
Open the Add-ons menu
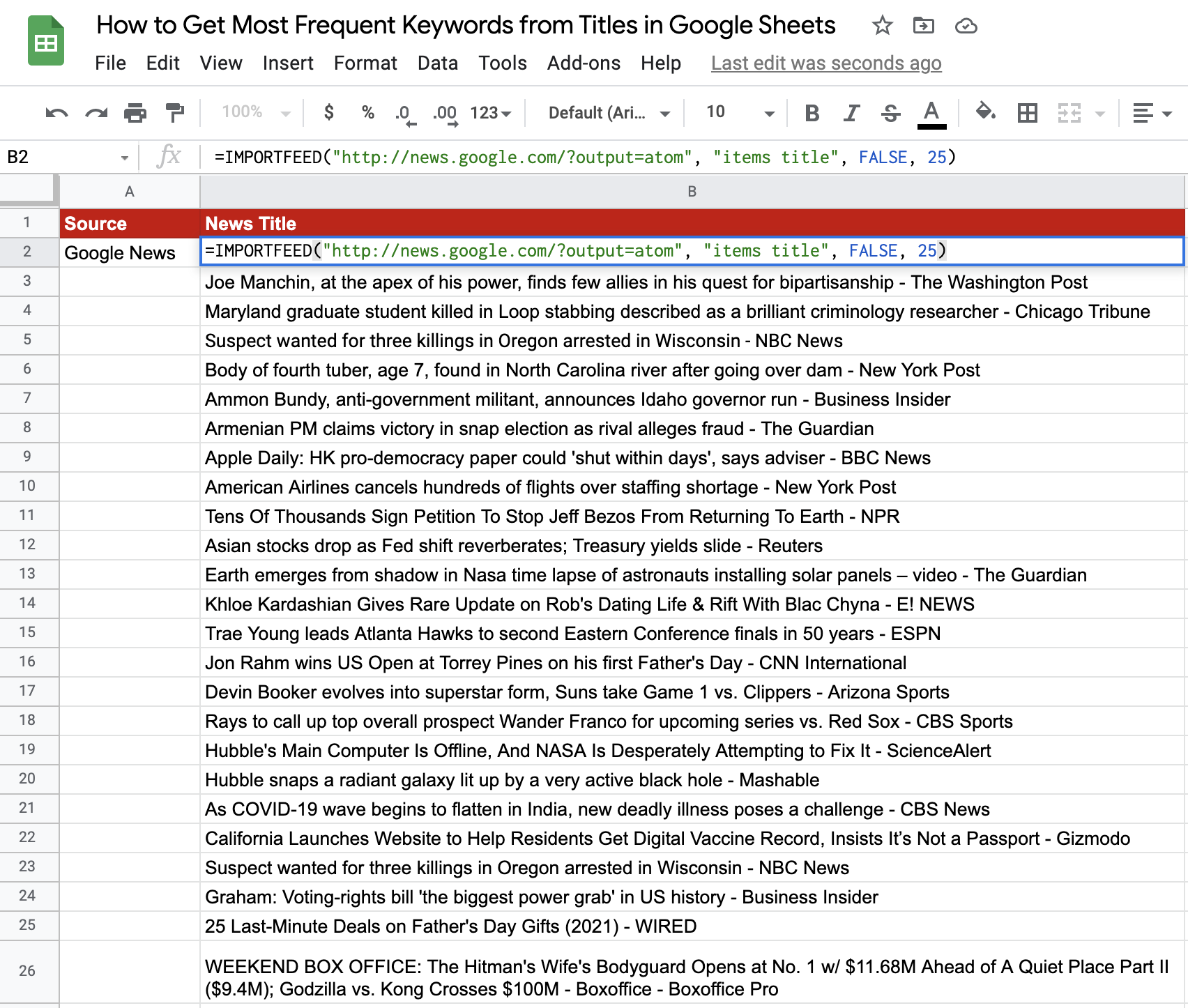[584, 63]
